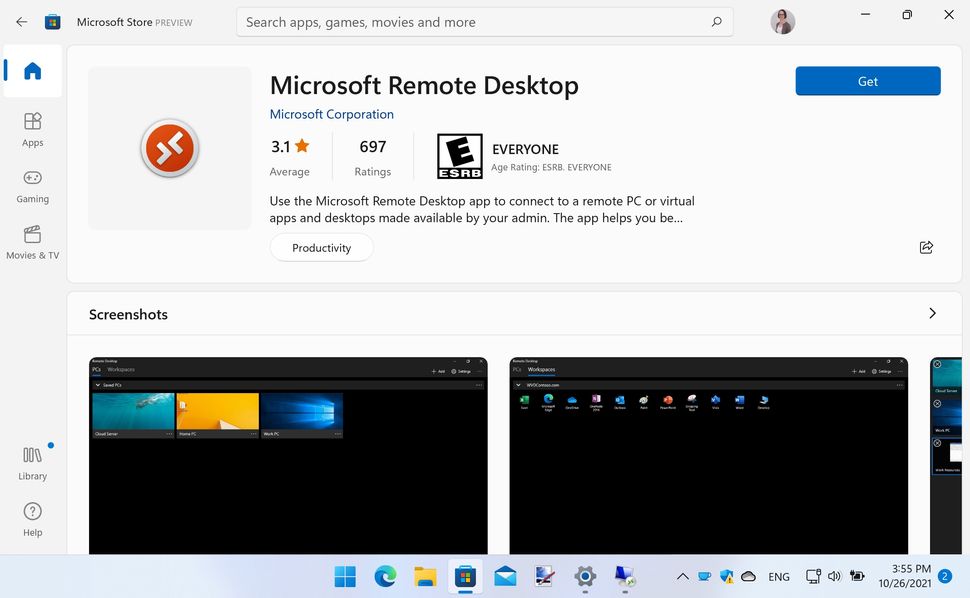This screenshot has height=598, width=970.
Task: View the 697 Ratings details
Action: point(372,155)
